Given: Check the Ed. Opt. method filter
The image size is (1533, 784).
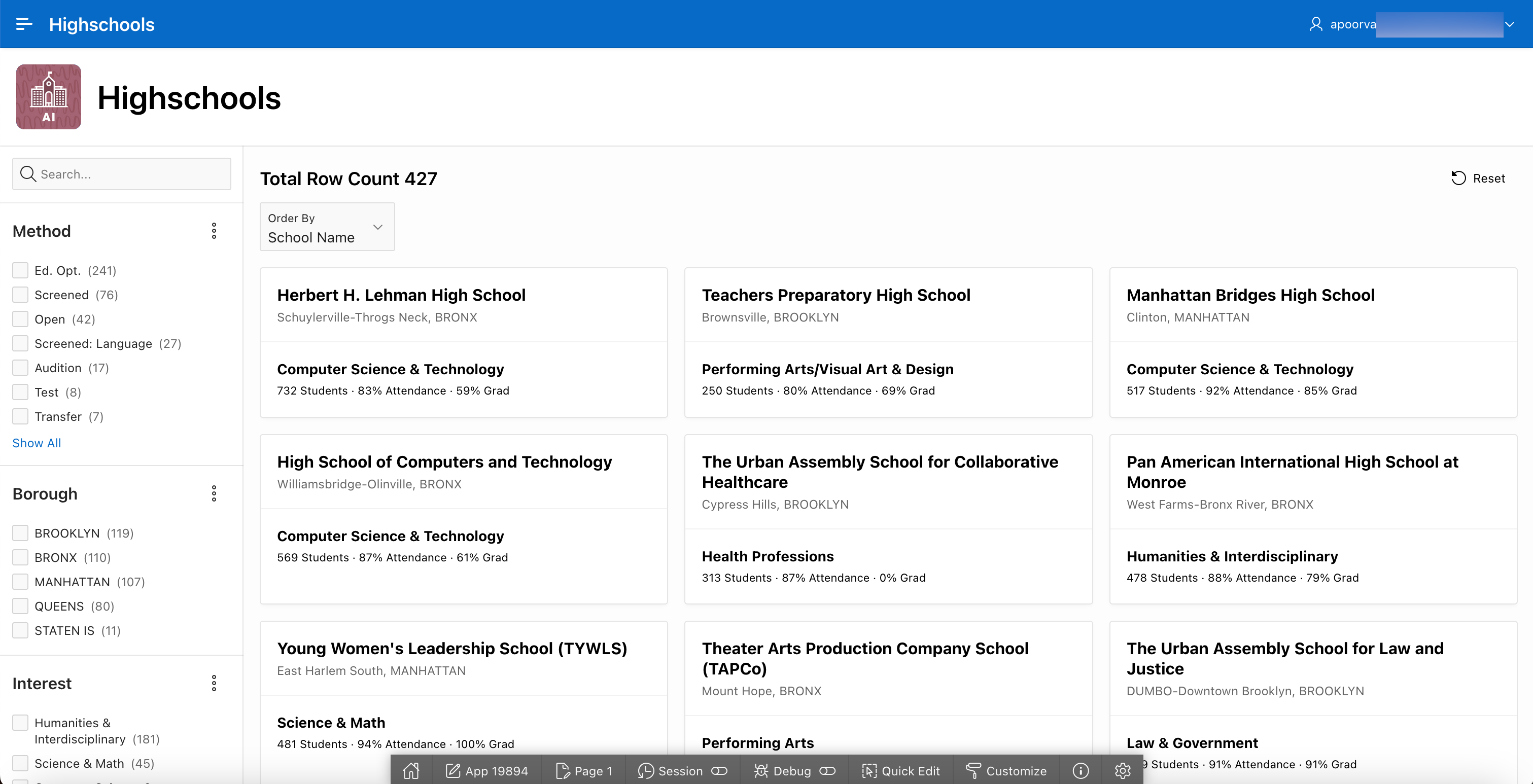Looking at the screenshot, I should (x=20, y=270).
